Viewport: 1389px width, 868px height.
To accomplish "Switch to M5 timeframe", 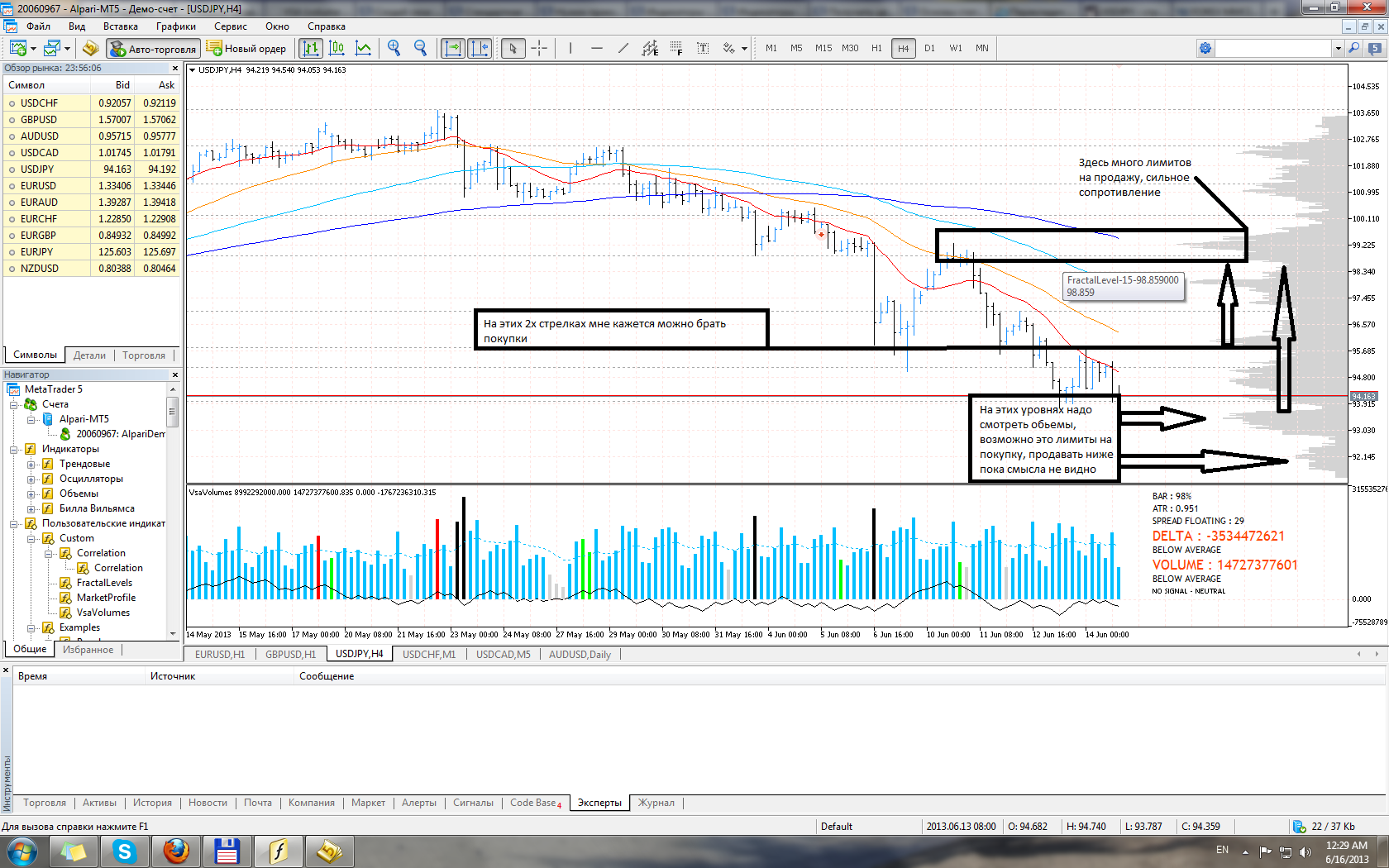I will coord(796,48).
